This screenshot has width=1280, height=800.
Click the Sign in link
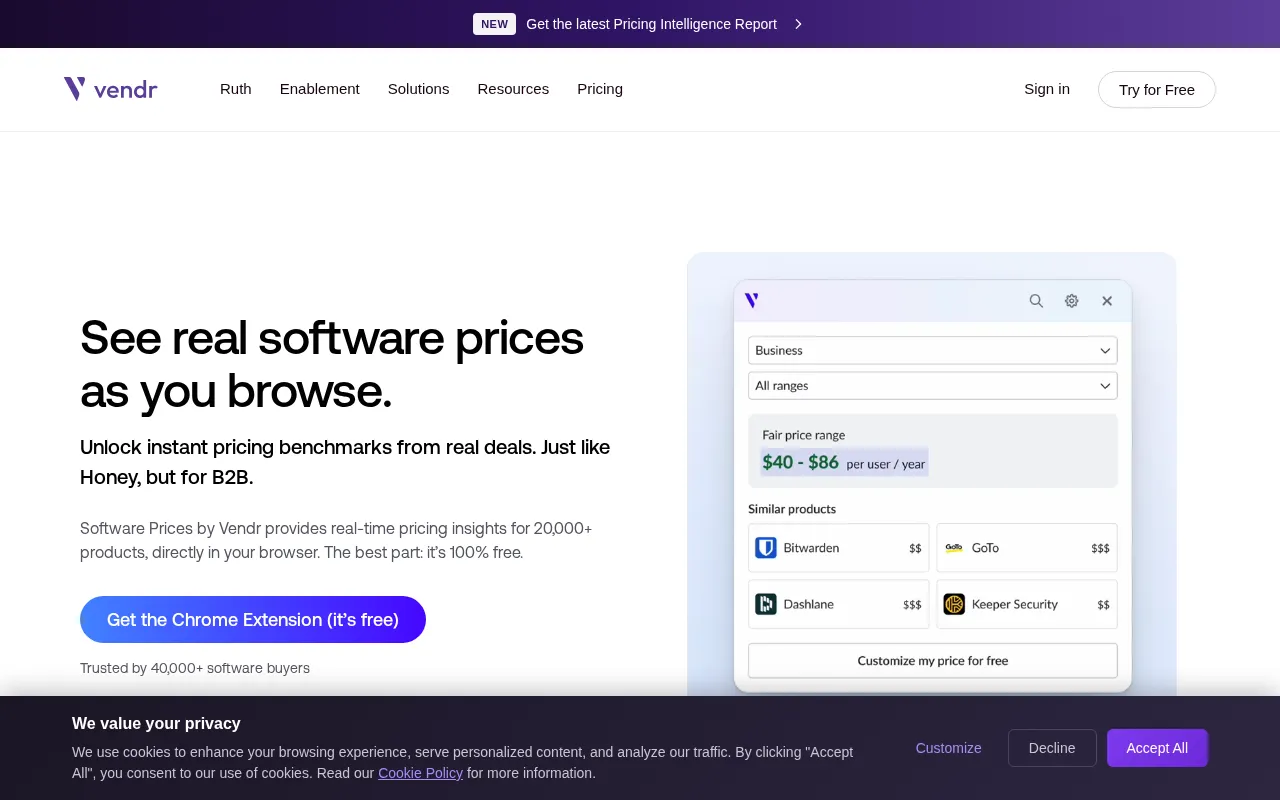[x=1047, y=89]
